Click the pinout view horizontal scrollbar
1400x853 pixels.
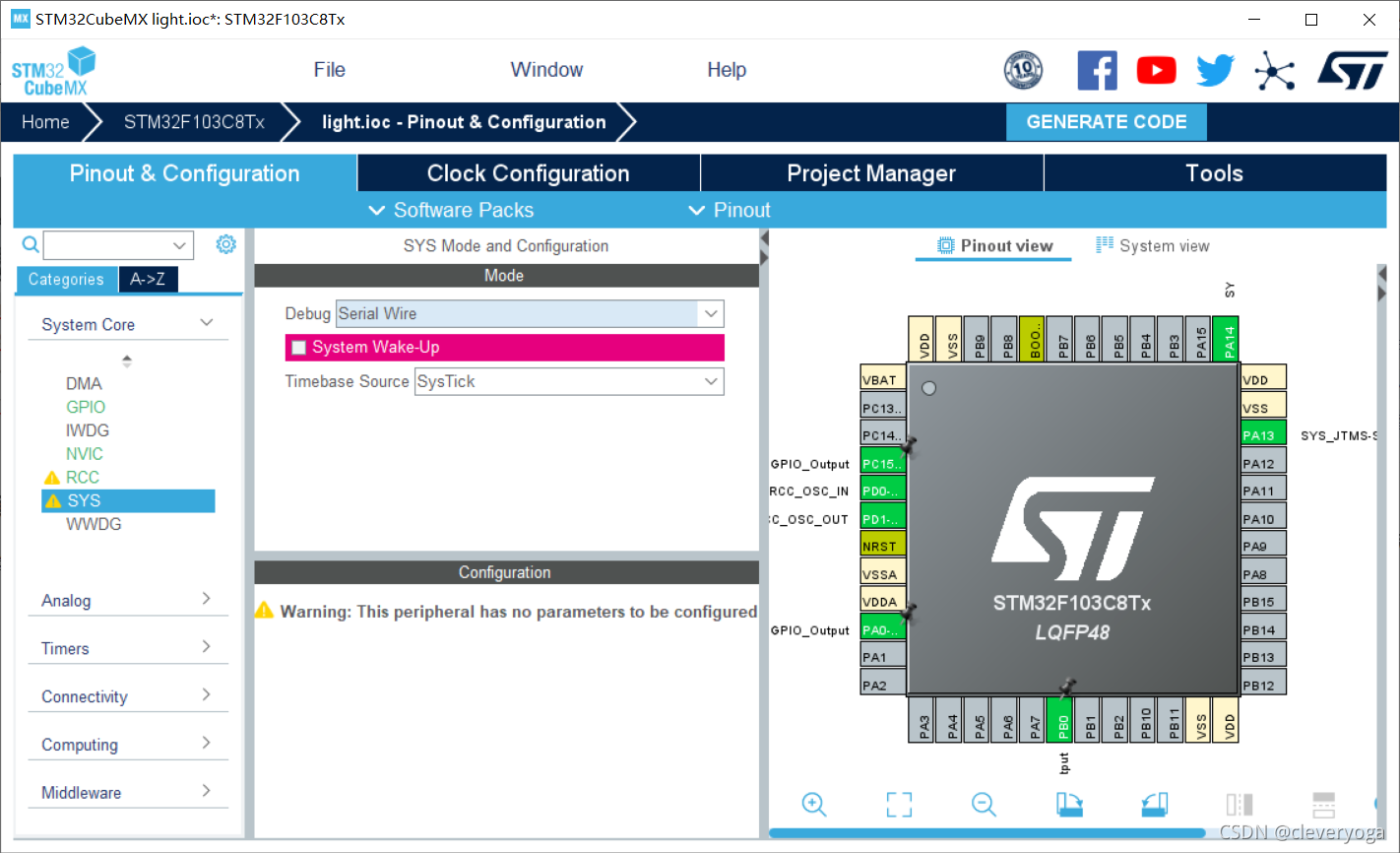[x=986, y=833]
